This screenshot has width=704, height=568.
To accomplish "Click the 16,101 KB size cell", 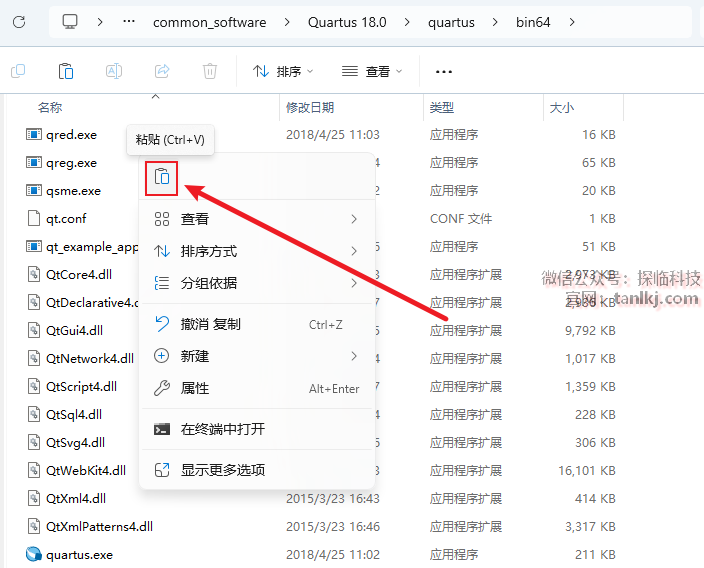I will tap(587, 471).
